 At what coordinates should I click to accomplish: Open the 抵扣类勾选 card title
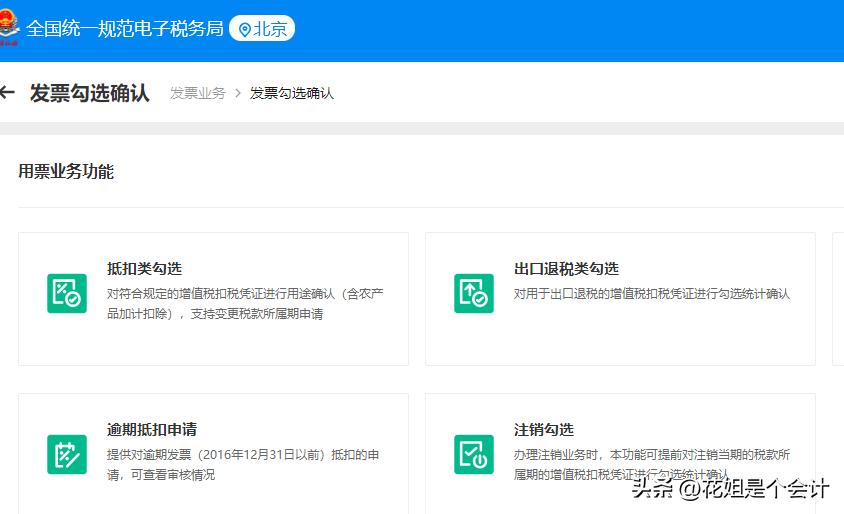click(144, 269)
